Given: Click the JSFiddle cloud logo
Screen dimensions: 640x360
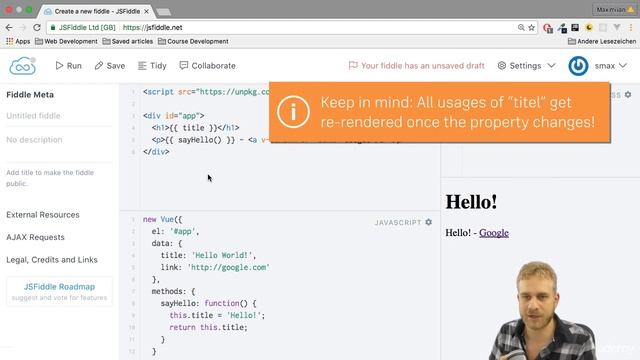Looking at the screenshot, I should [x=22, y=66].
